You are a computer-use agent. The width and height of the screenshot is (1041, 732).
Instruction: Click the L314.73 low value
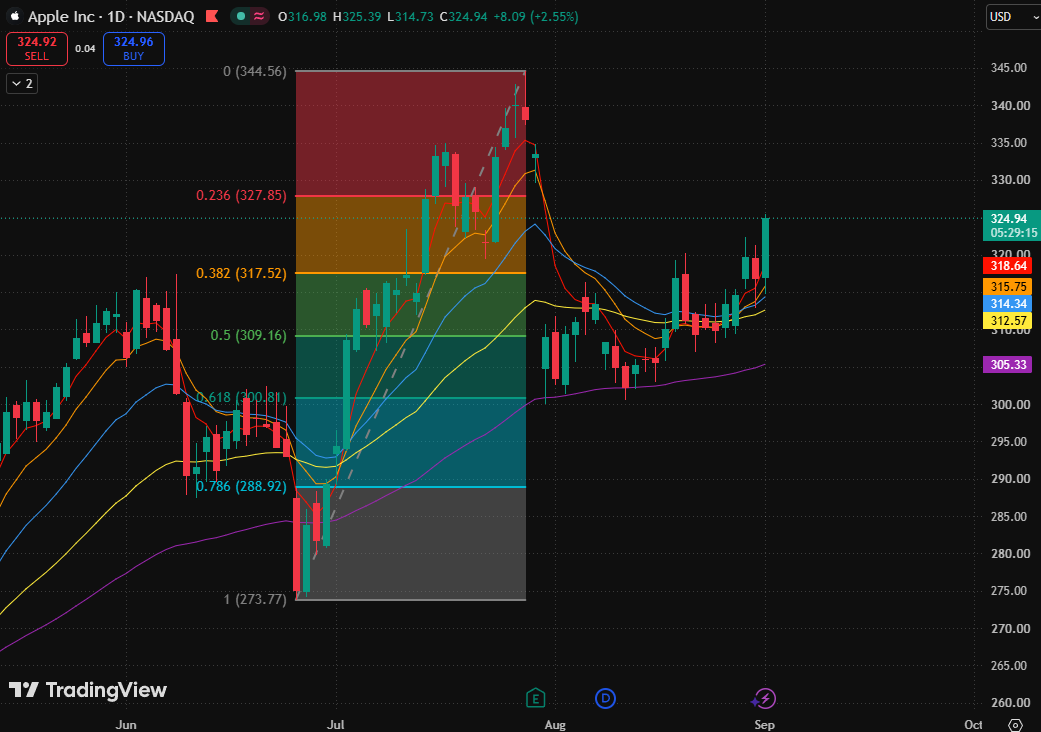[x=410, y=17]
